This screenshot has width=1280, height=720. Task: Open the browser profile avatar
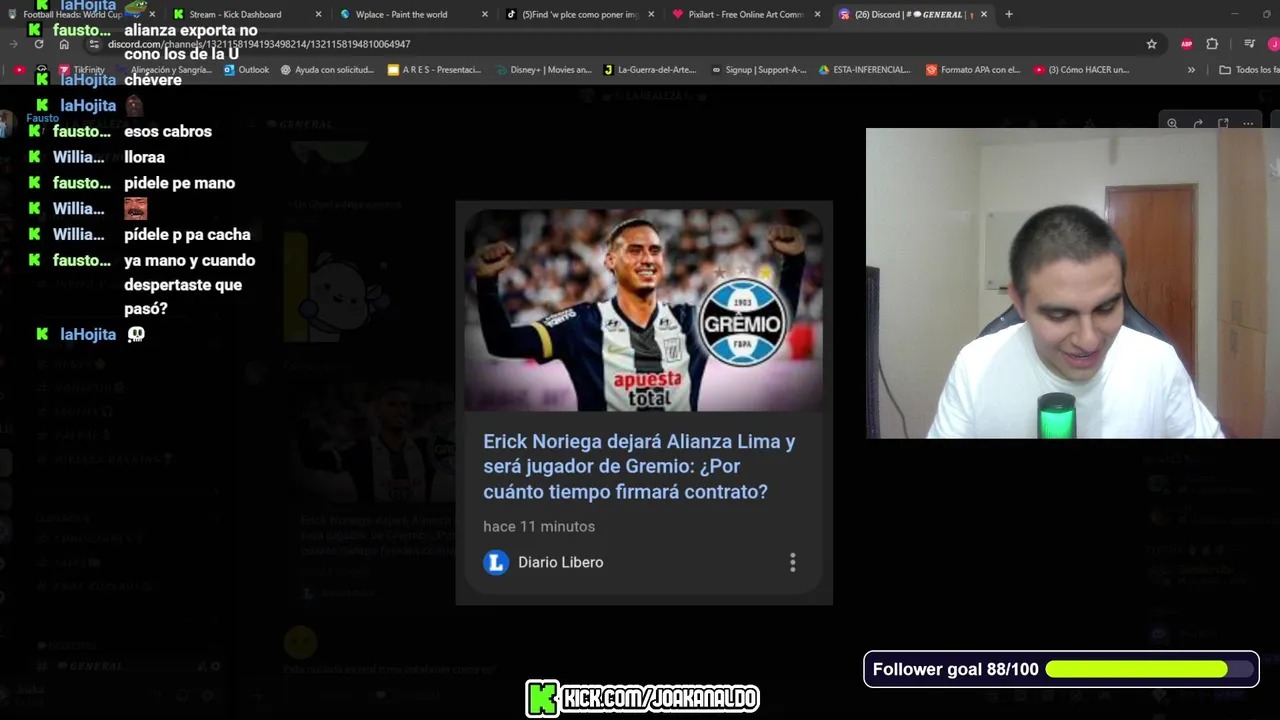click(x=1273, y=44)
